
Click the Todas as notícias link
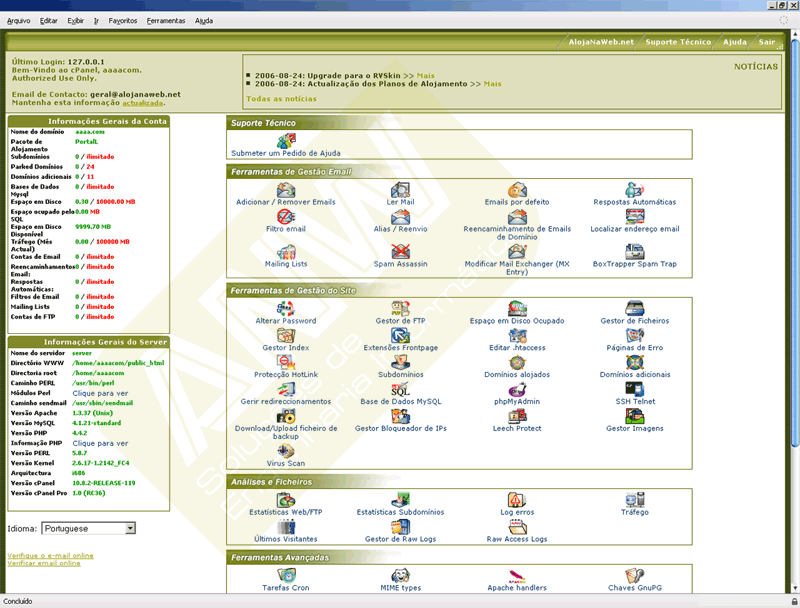click(x=281, y=99)
